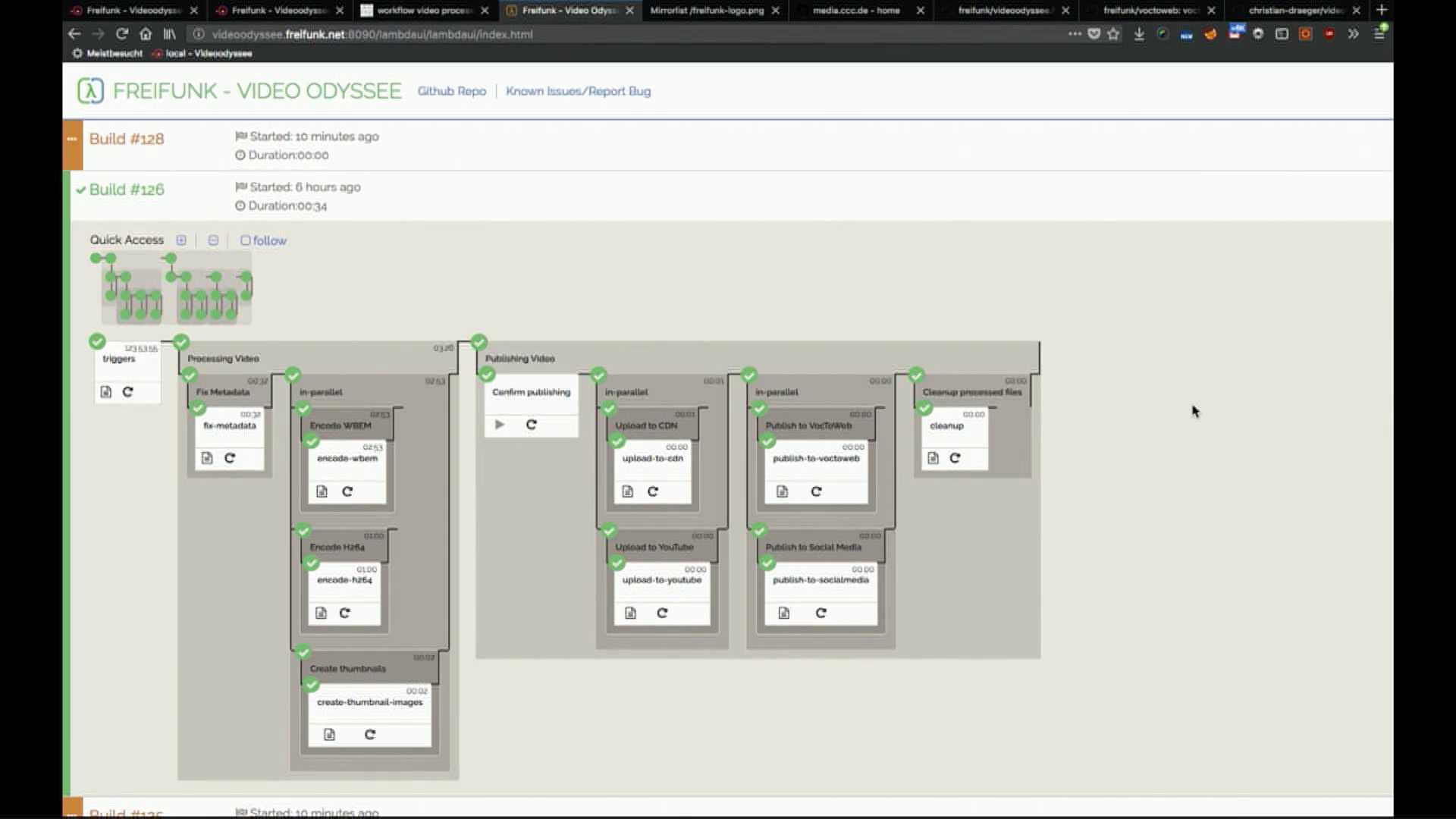Retrigger the fix-metadata step
Image resolution: width=1456 pixels, height=819 pixels.
pos(230,458)
